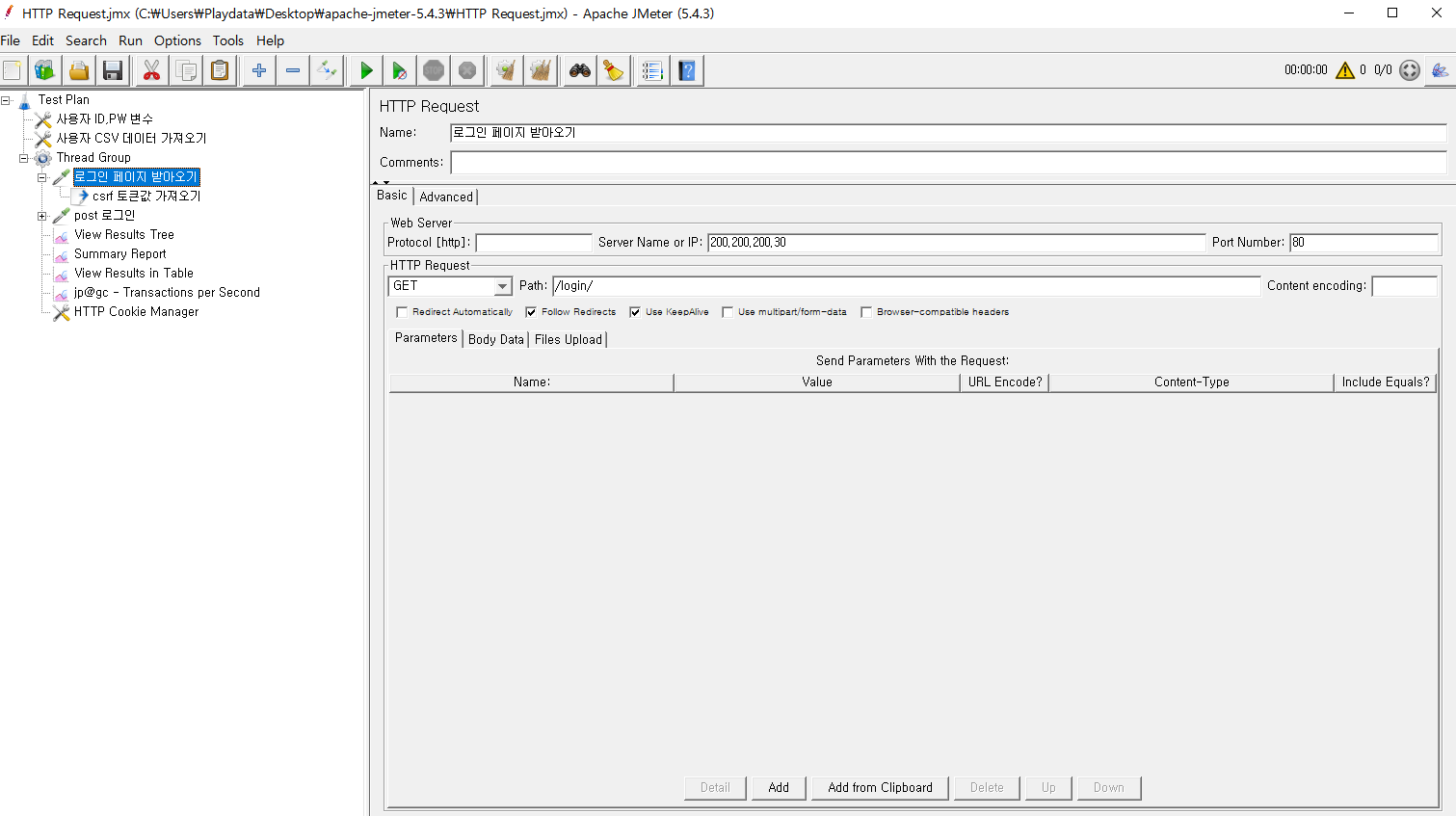Select View Results Tree in tree
Screen dimensions: 1456x816
point(124,235)
